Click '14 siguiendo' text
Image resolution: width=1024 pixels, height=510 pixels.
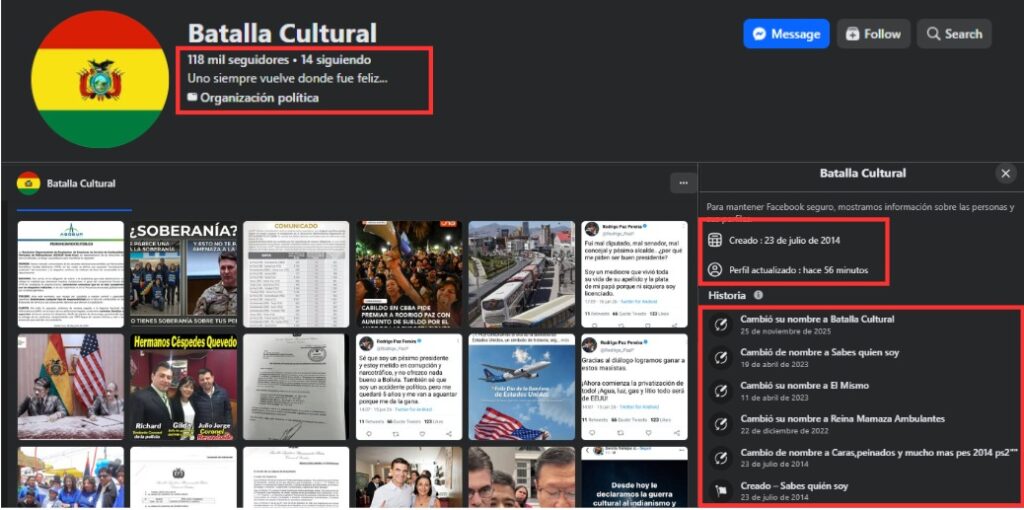tap(336, 60)
